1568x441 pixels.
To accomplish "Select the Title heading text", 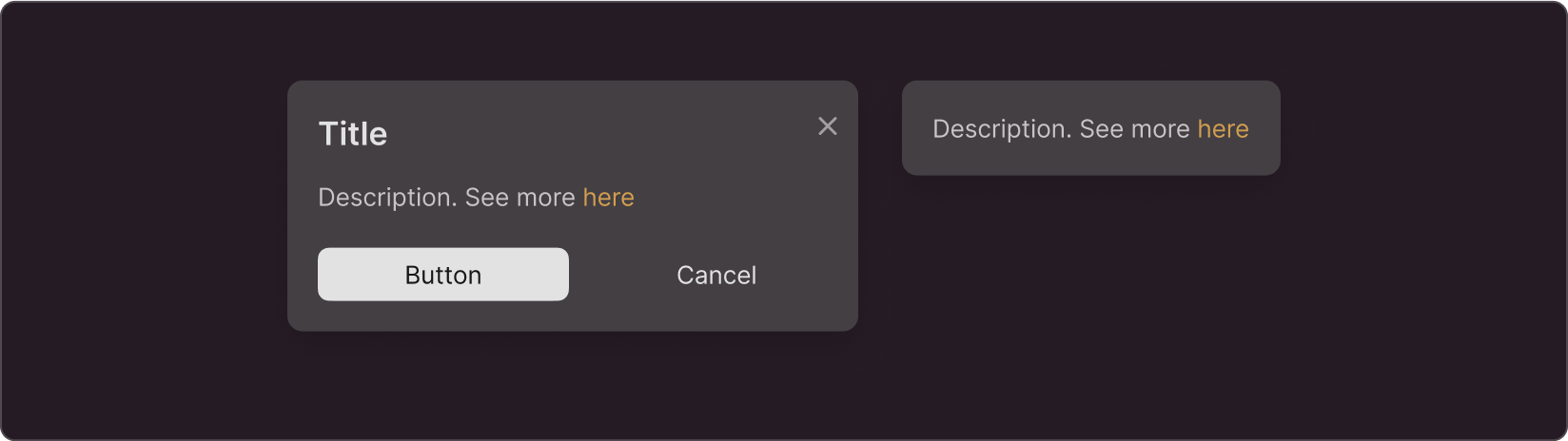I will 353,134.
